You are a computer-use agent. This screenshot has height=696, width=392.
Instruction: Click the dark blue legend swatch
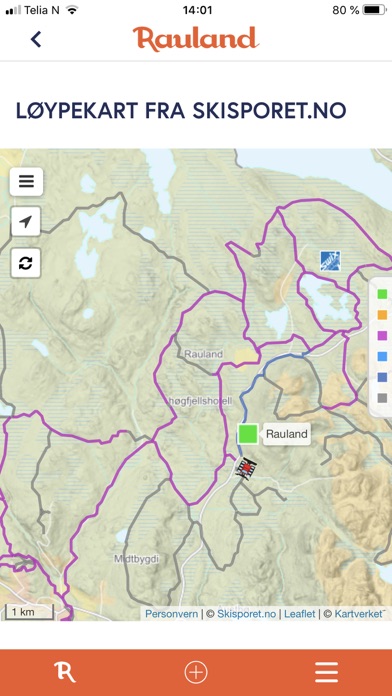(x=382, y=377)
